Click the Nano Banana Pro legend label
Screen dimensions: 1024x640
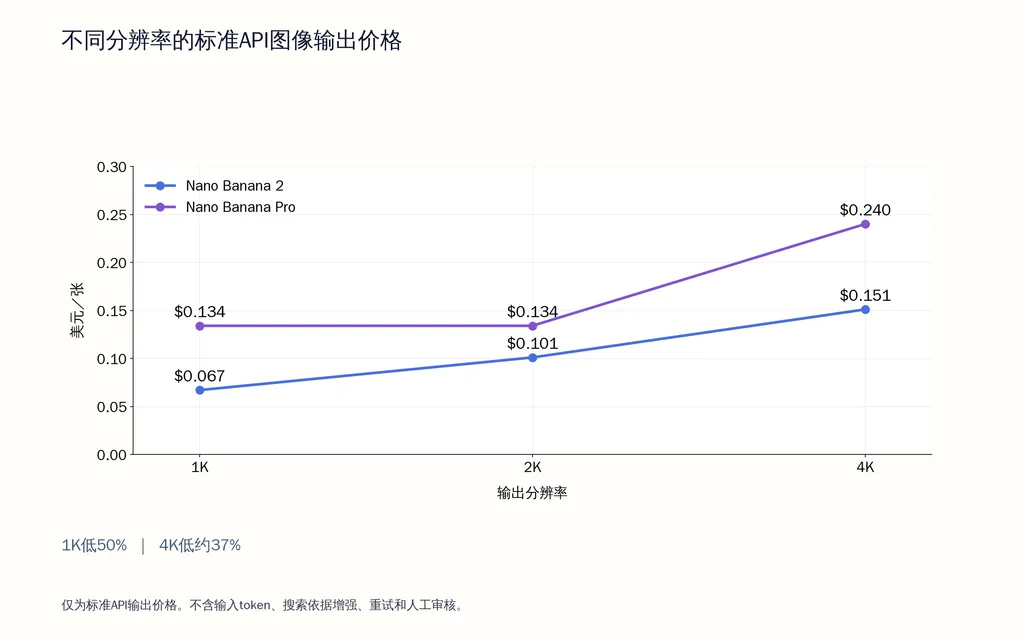click(240, 207)
